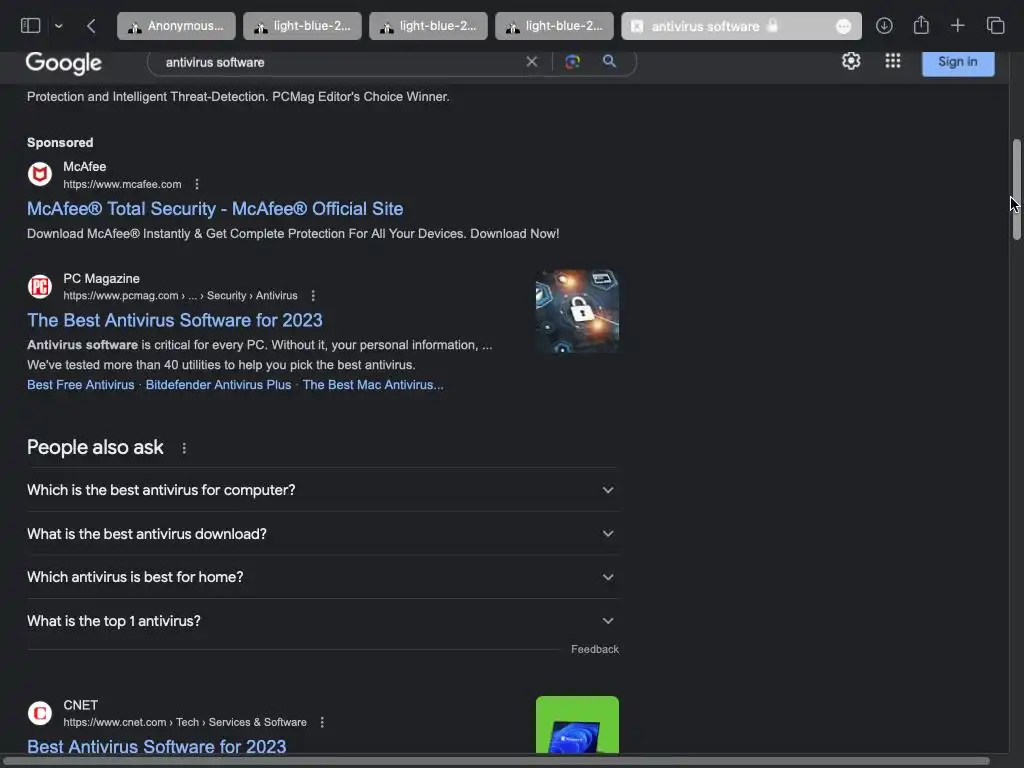
Task: Open McAfee ad options three-dot menu
Action: (x=197, y=184)
